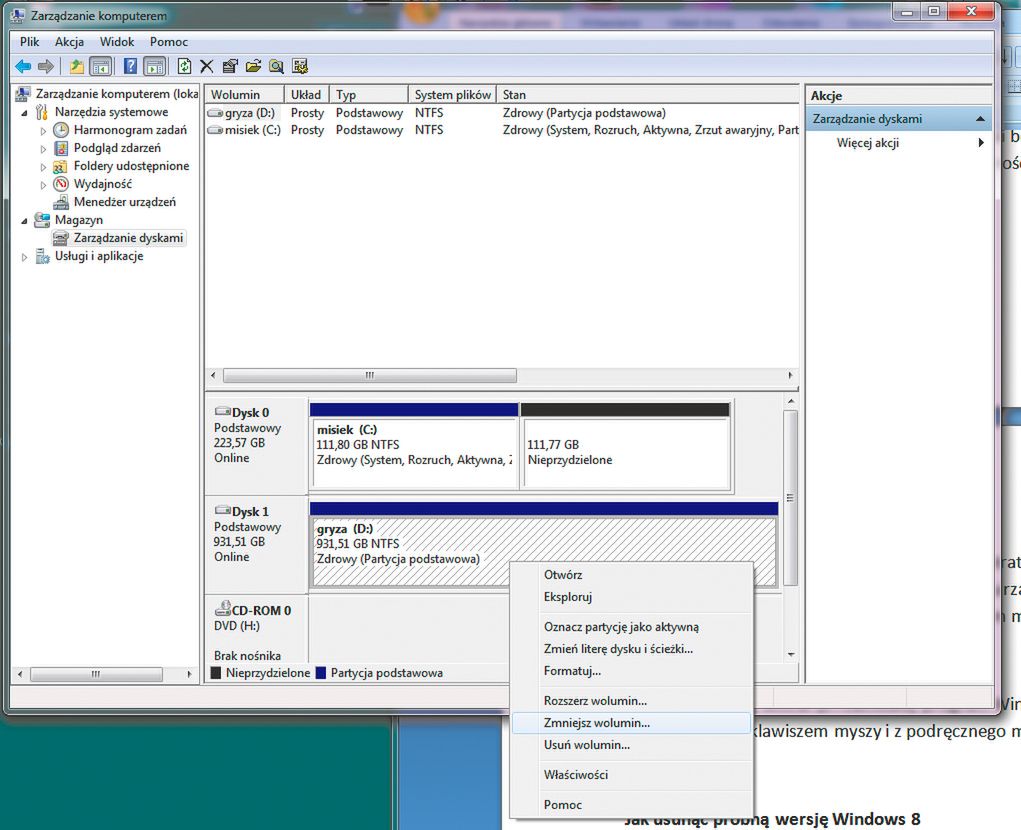Click the Dysk 1 disk label

(x=251, y=512)
